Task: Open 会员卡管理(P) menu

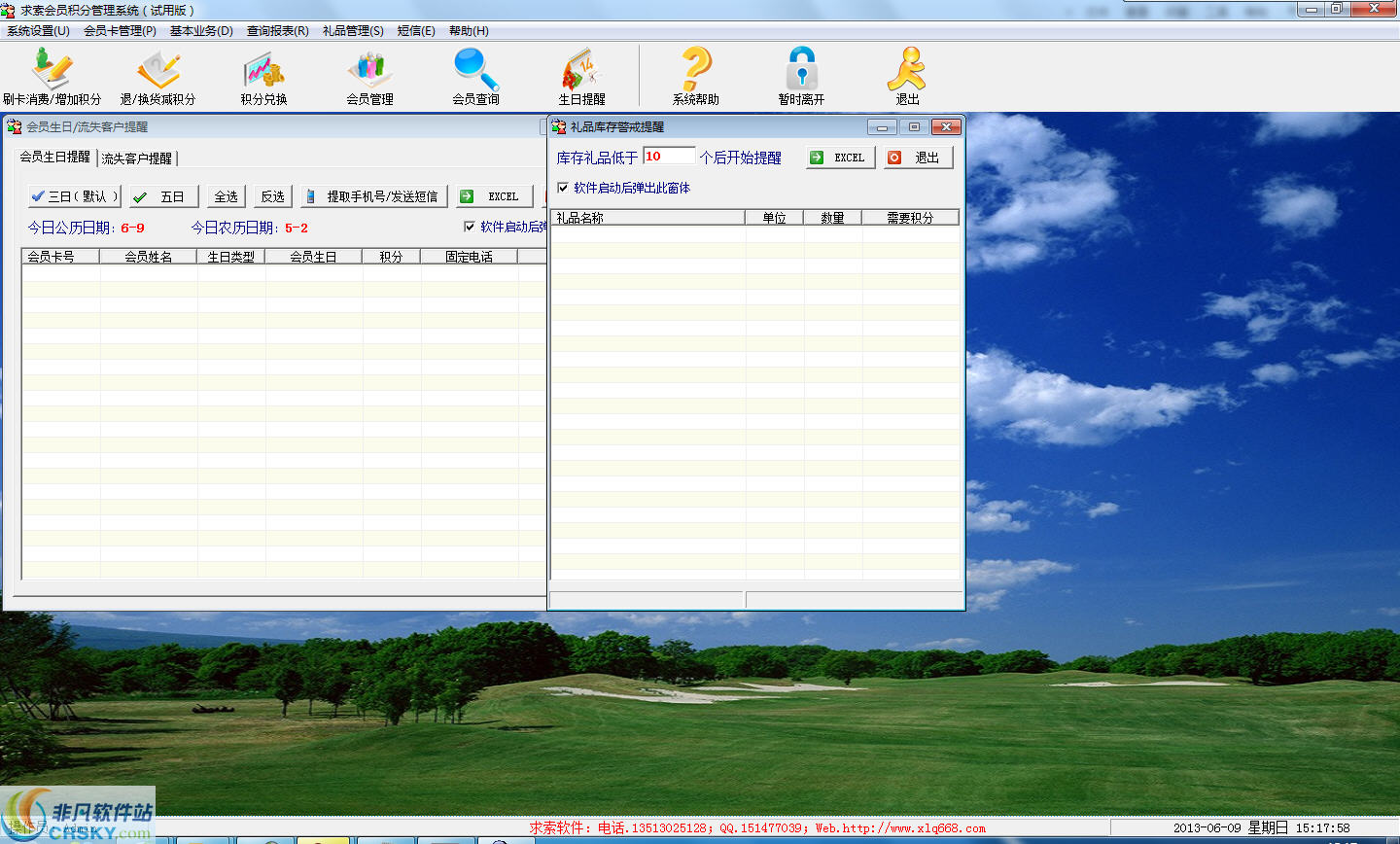Action: click(120, 31)
